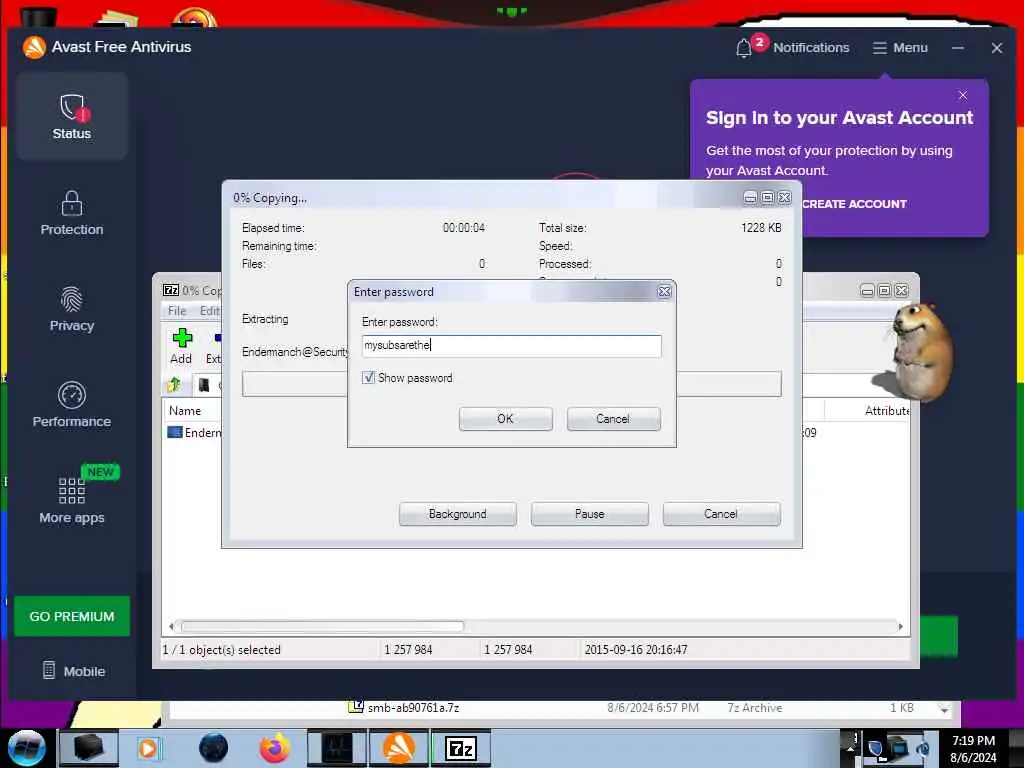Close the Enter password dialog

664,291
